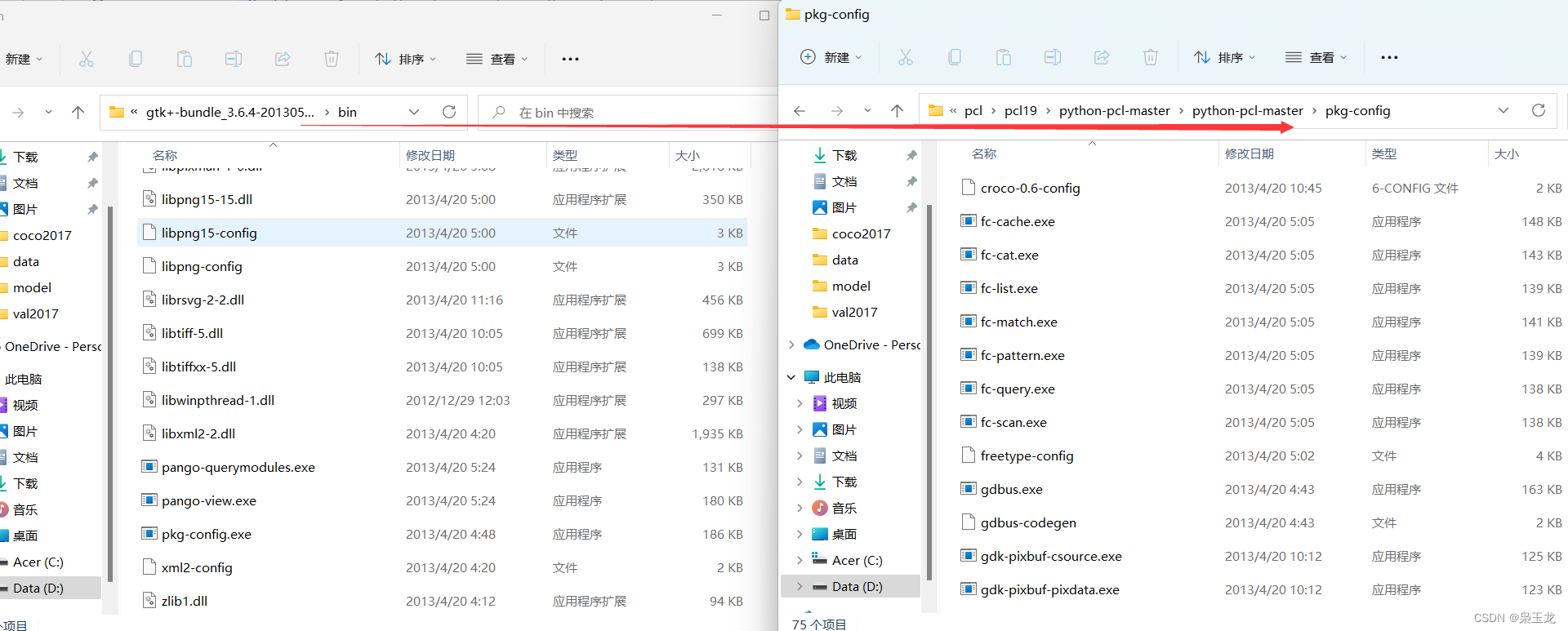Click Cut icon in pkg-config window toolbar

(x=906, y=57)
